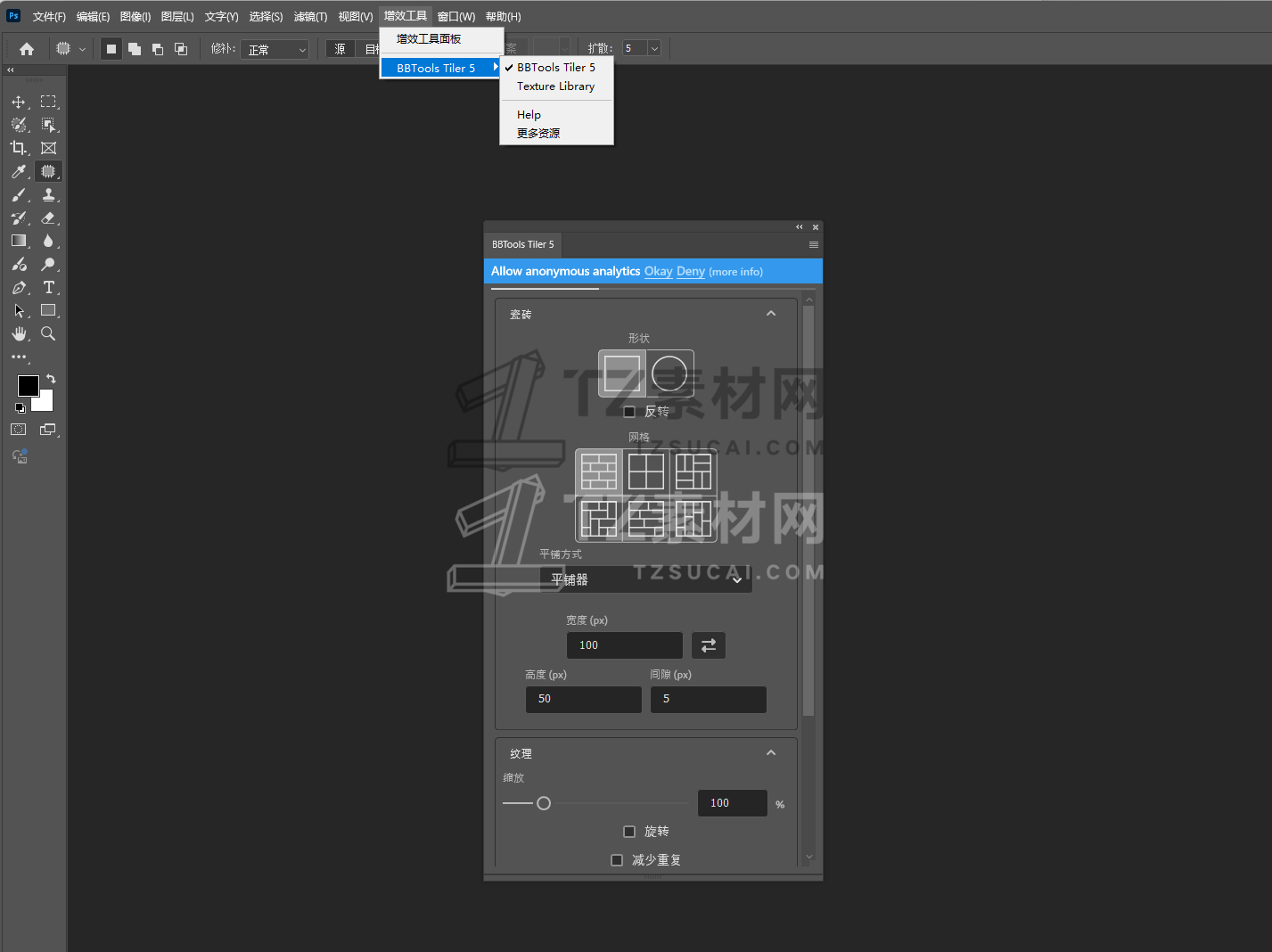The height and width of the screenshot is (952, 1272).
Task: Click Okay to allow analytics
Action: coord(658,272)
